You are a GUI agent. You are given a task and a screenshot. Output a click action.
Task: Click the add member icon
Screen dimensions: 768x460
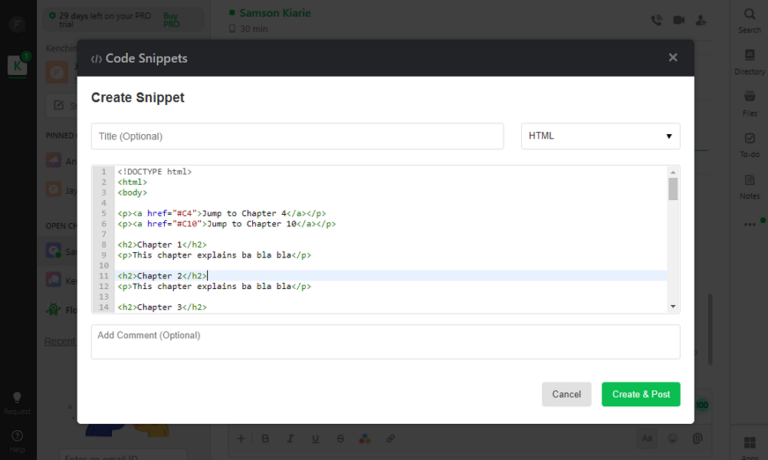pos(701,19)
